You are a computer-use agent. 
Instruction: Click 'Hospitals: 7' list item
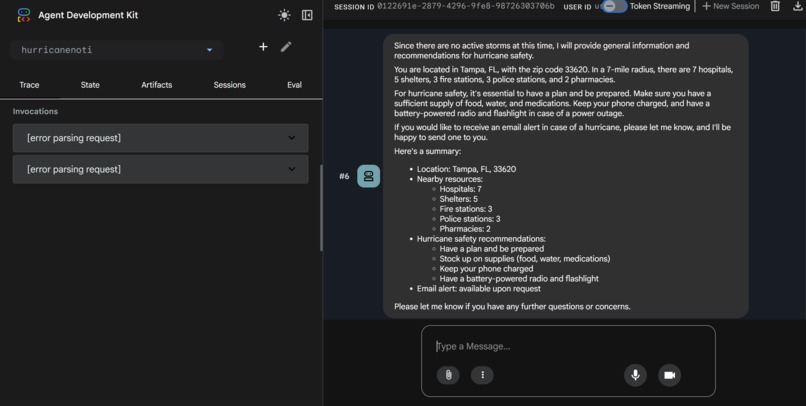coord(461,189)
